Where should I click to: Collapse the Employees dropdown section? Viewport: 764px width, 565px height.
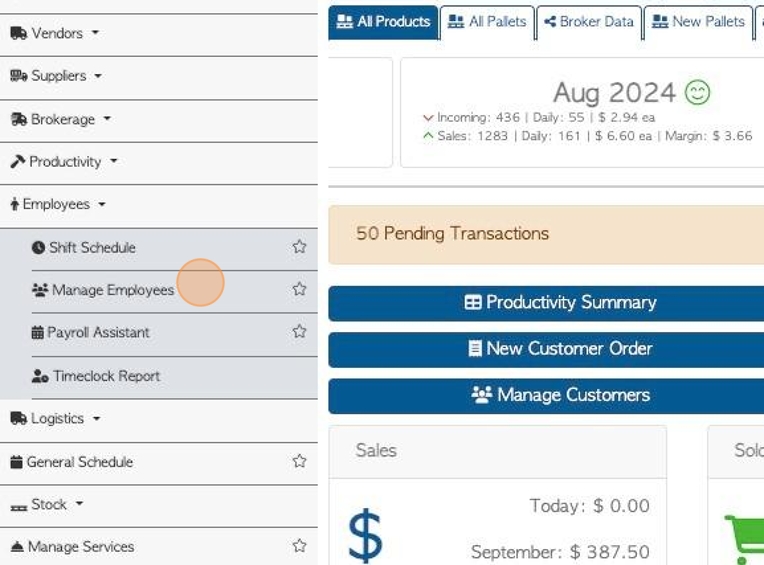click(x=57, y=204)
